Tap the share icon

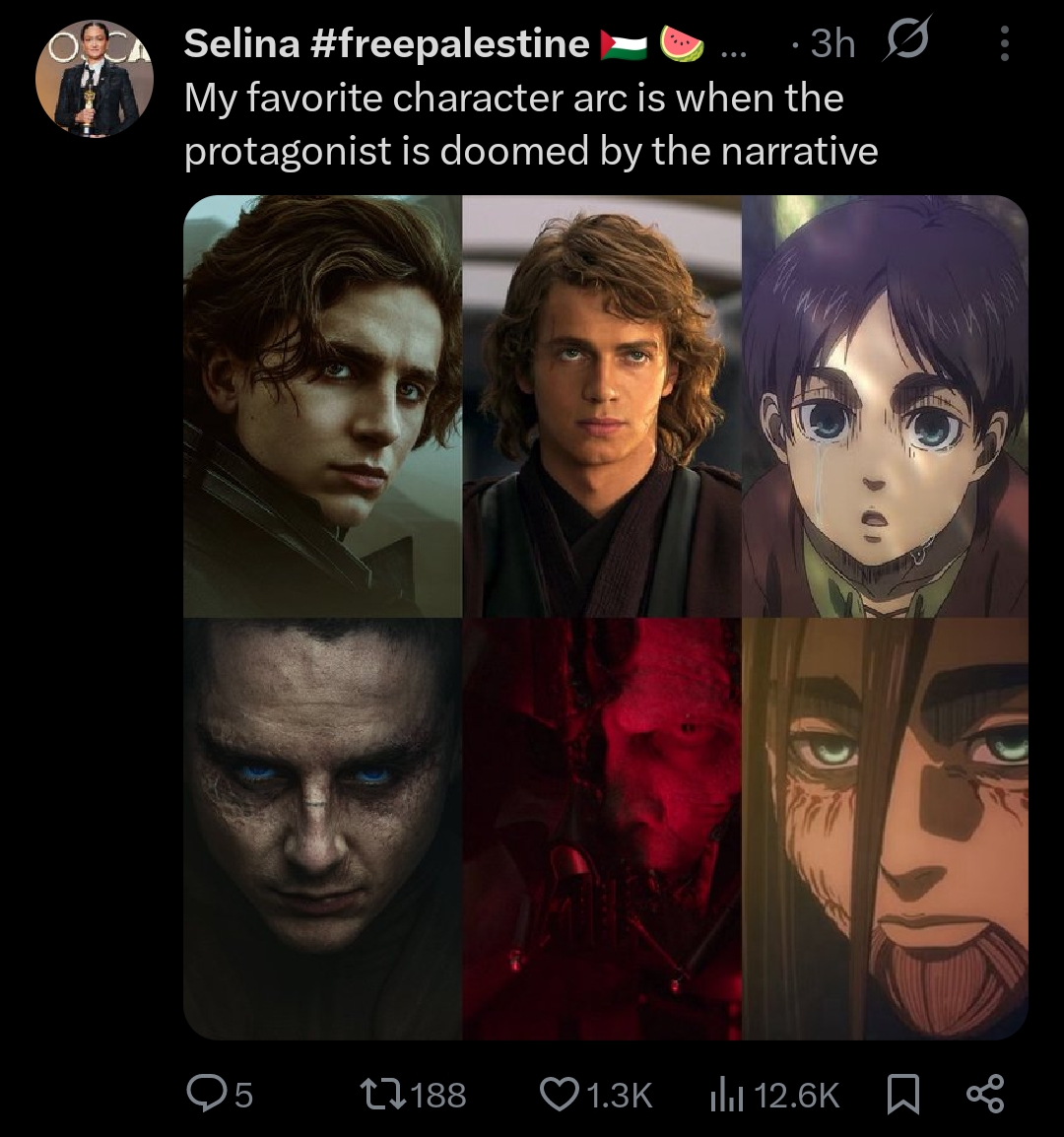(984, 1094)
